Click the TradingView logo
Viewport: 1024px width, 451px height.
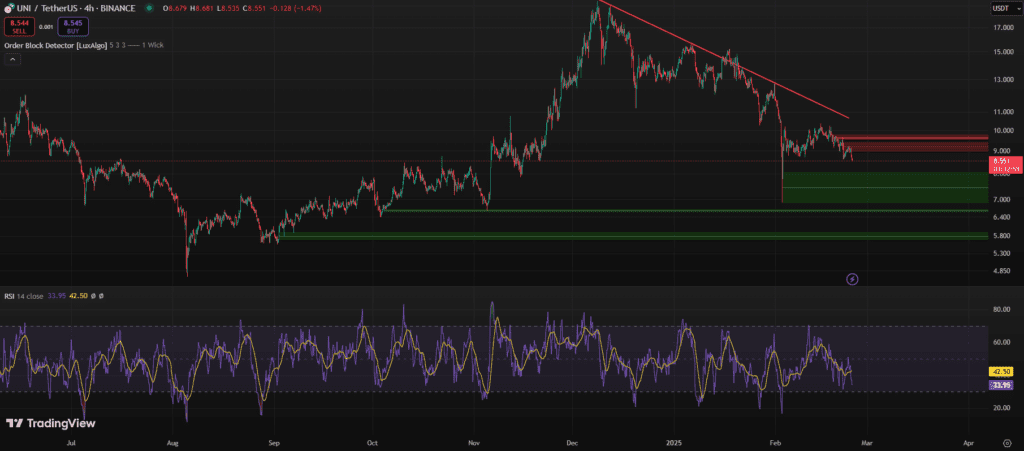(x=43, y=423)
